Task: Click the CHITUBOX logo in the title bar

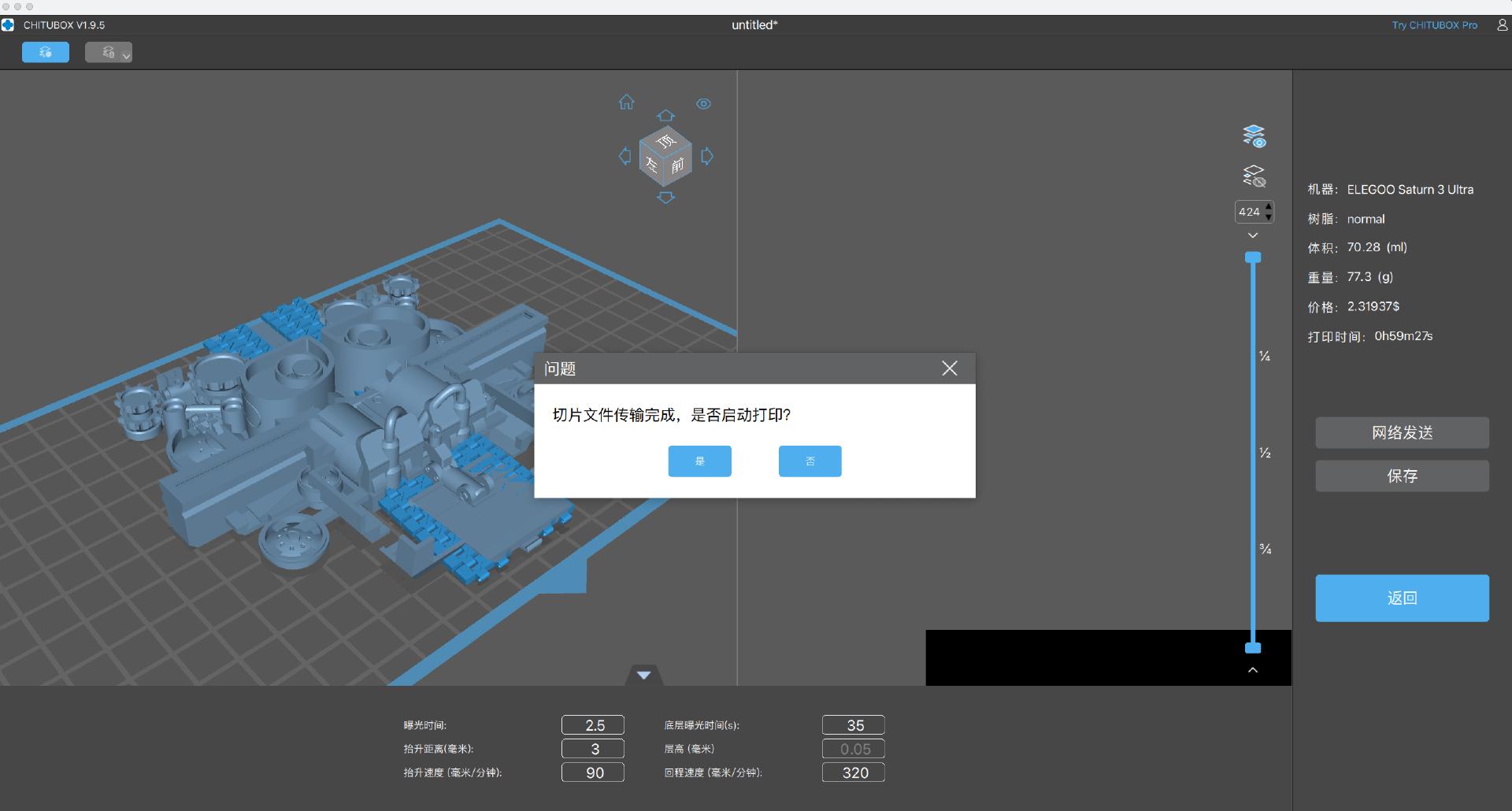Action: [9, 24]
